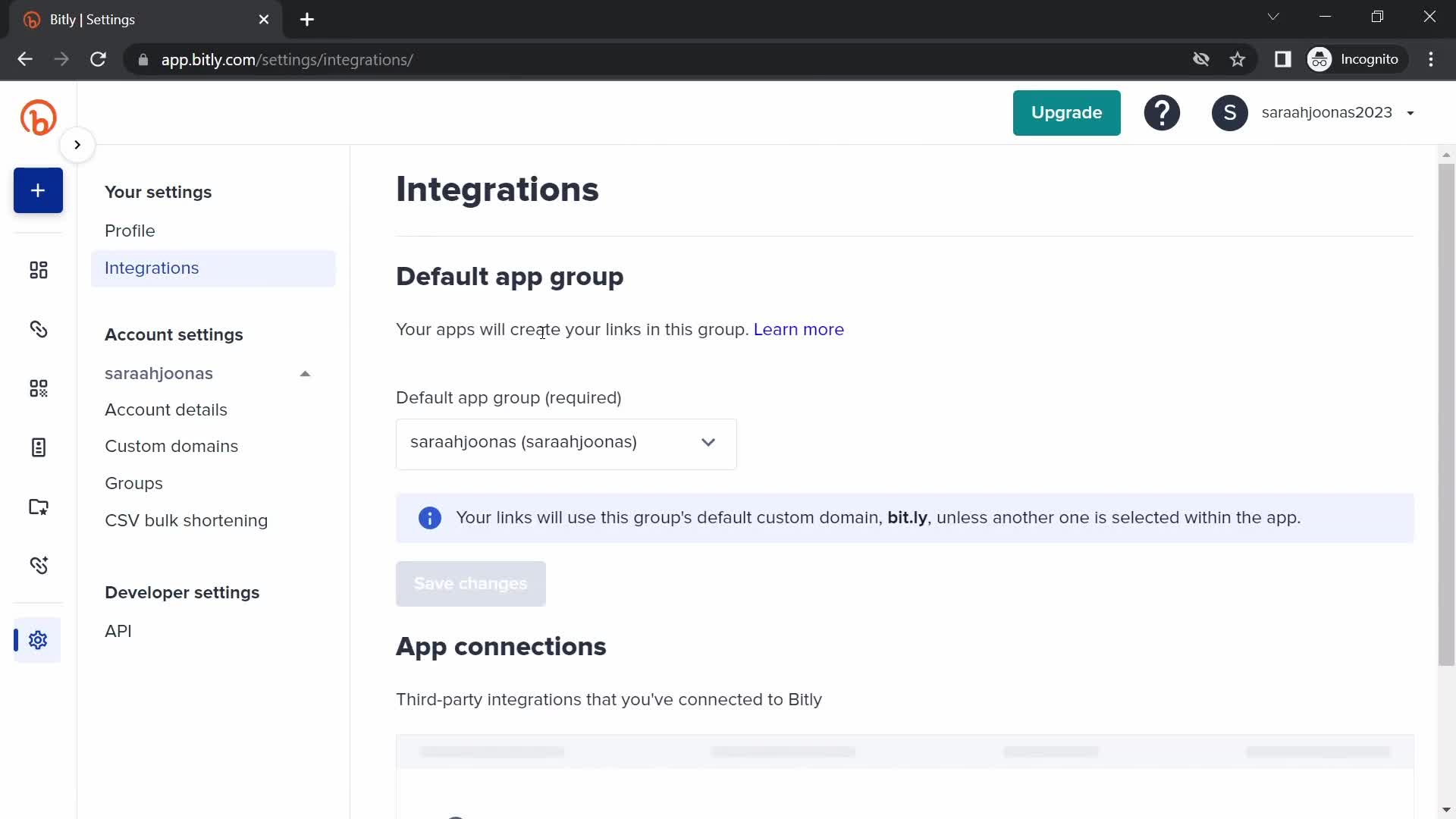This screenshot has width=1456, height=819.
Task: Close the Bitly Settings tab
Action: point(264,20)
